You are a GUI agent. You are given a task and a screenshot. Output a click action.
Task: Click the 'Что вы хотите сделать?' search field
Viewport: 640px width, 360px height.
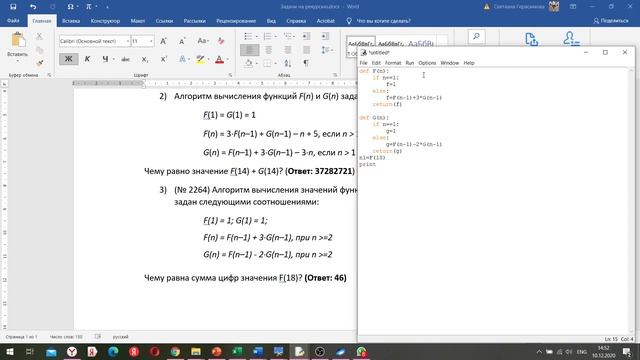click(x=384, y=21)
